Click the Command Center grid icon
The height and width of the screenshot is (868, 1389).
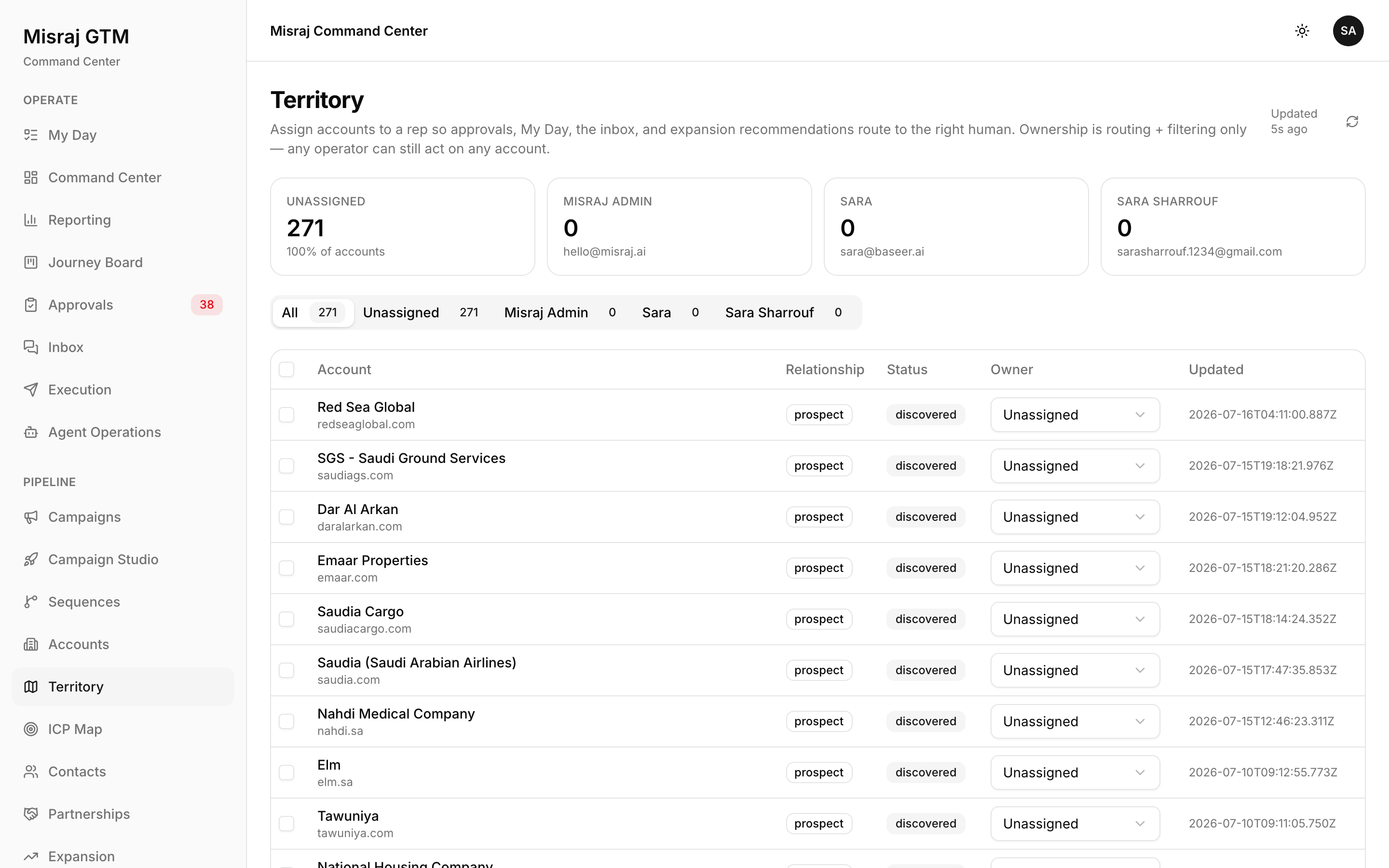click(x=31, y=177)
